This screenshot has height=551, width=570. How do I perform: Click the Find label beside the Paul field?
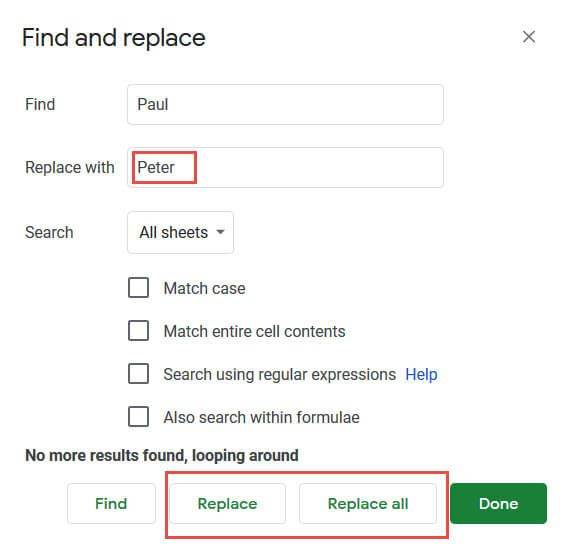click(40, 105)
